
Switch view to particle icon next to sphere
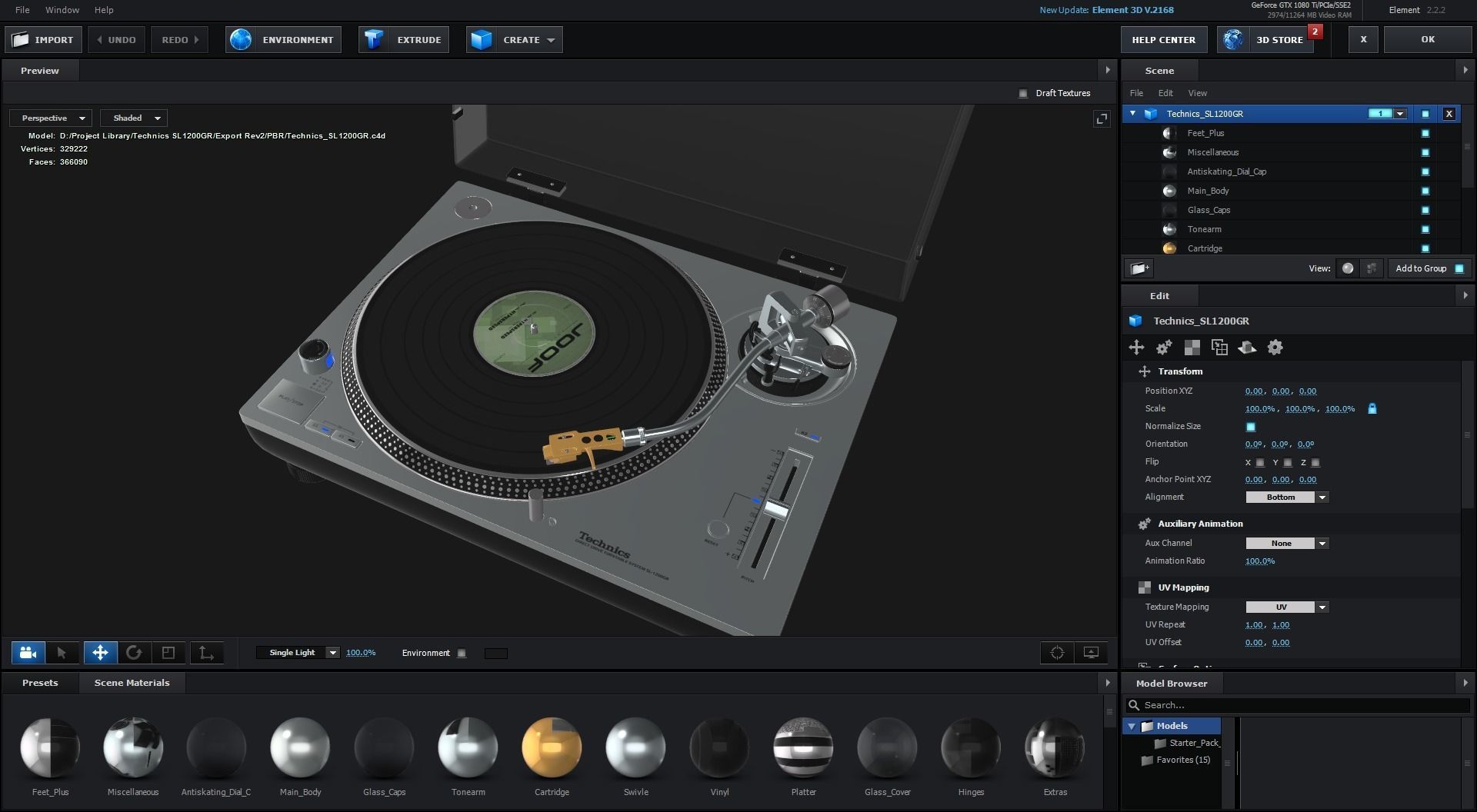tap(1371, 268)
